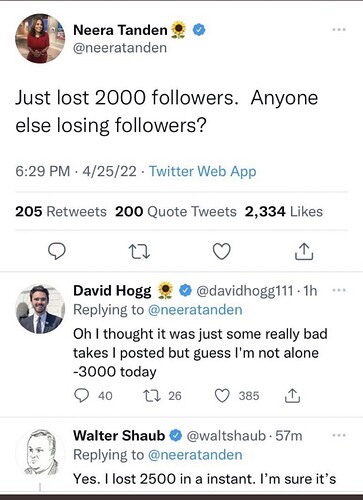
Task: Share Neera Tanden's main tweet
Action: pyautogui.click(x=304, y=251)
